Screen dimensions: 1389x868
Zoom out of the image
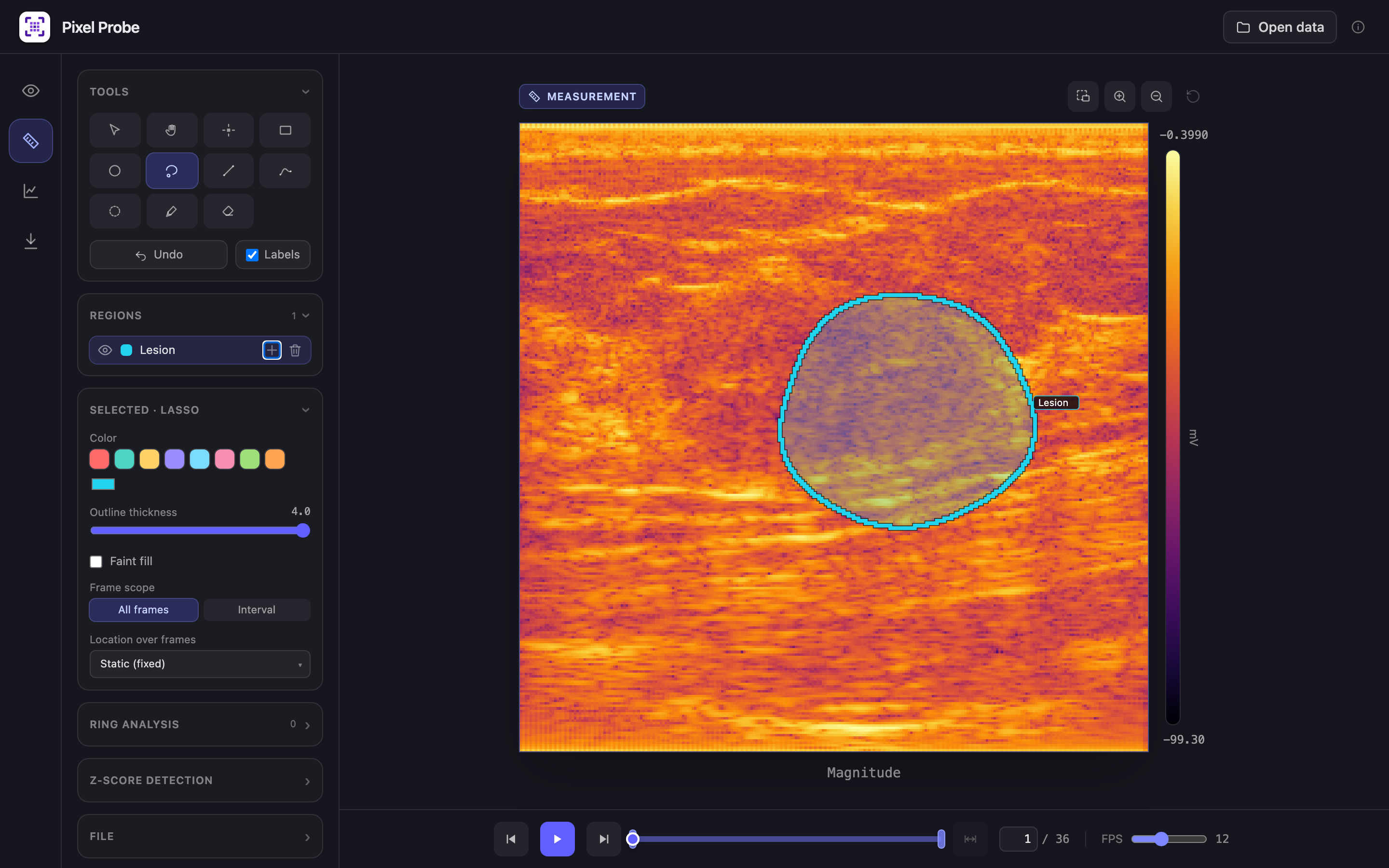tap(1157, 96)
